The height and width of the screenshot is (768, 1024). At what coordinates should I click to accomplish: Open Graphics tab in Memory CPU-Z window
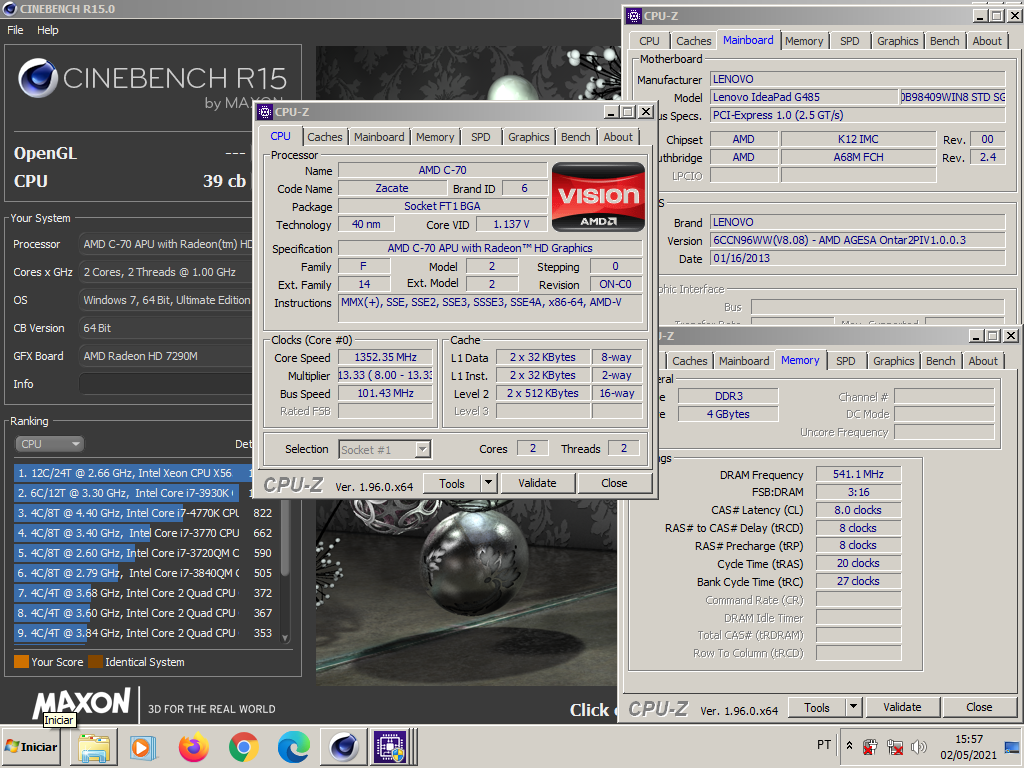point(893,361)
